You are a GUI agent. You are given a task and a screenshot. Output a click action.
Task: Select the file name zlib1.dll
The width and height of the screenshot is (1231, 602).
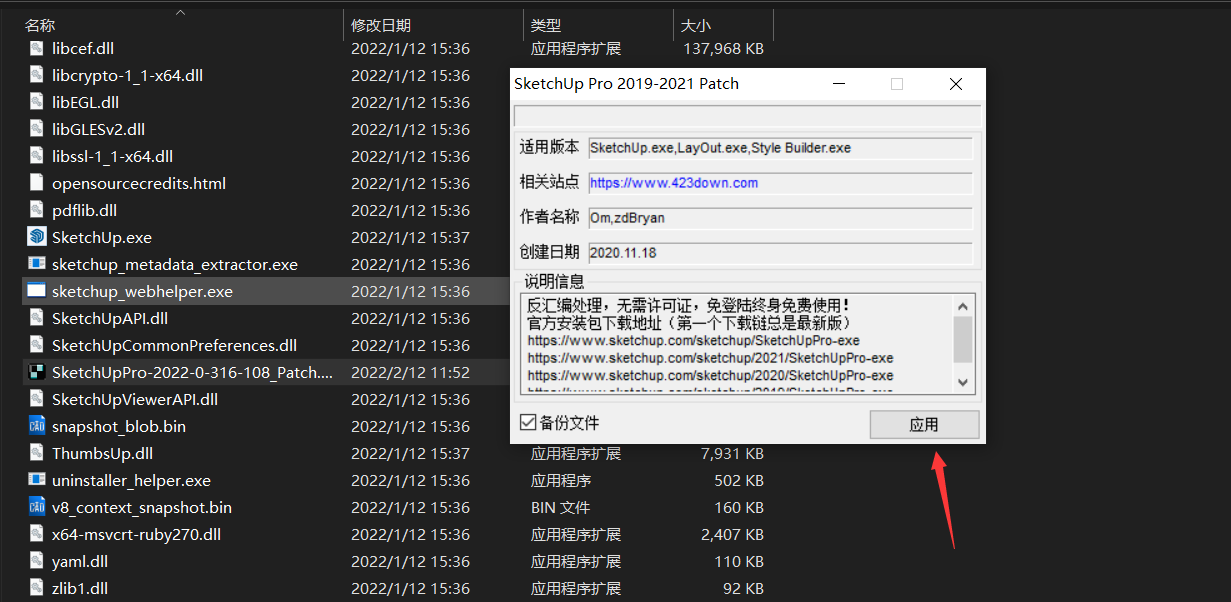coord(80,588)
